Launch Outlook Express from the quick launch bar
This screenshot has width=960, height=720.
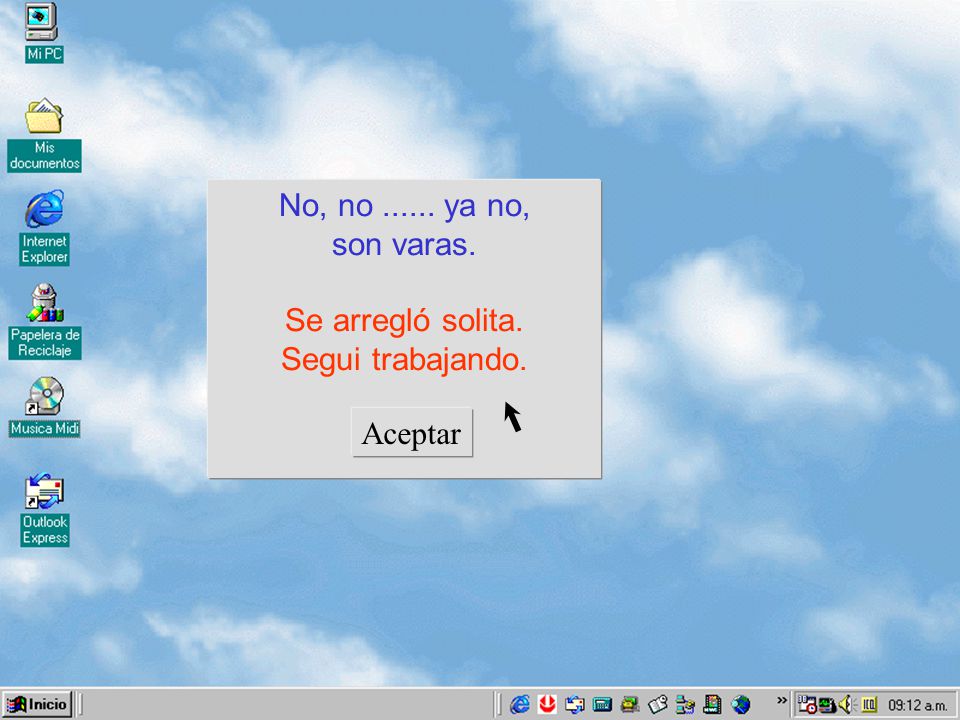click(574, 705)
